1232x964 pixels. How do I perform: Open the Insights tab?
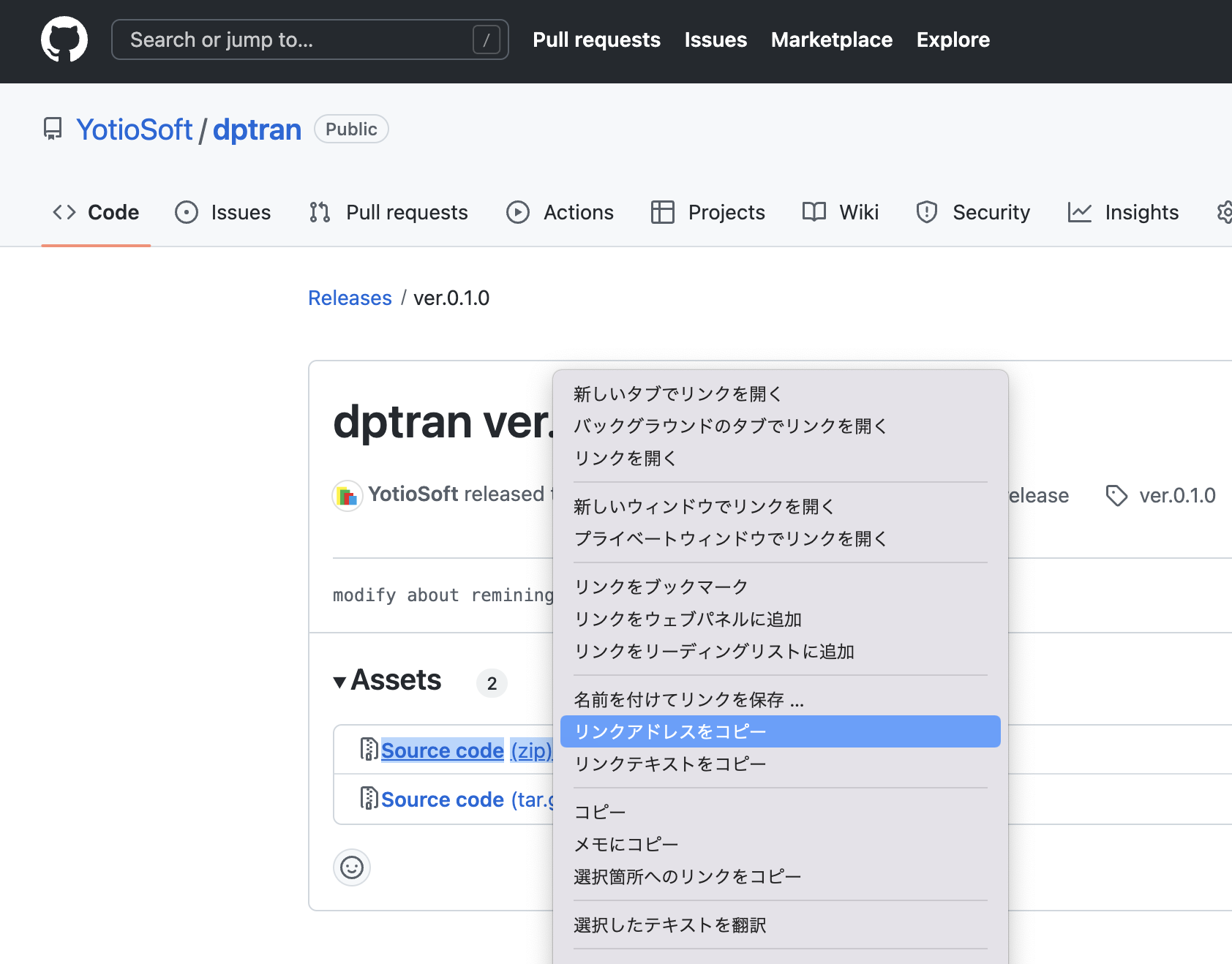(x=1123, y=212)
